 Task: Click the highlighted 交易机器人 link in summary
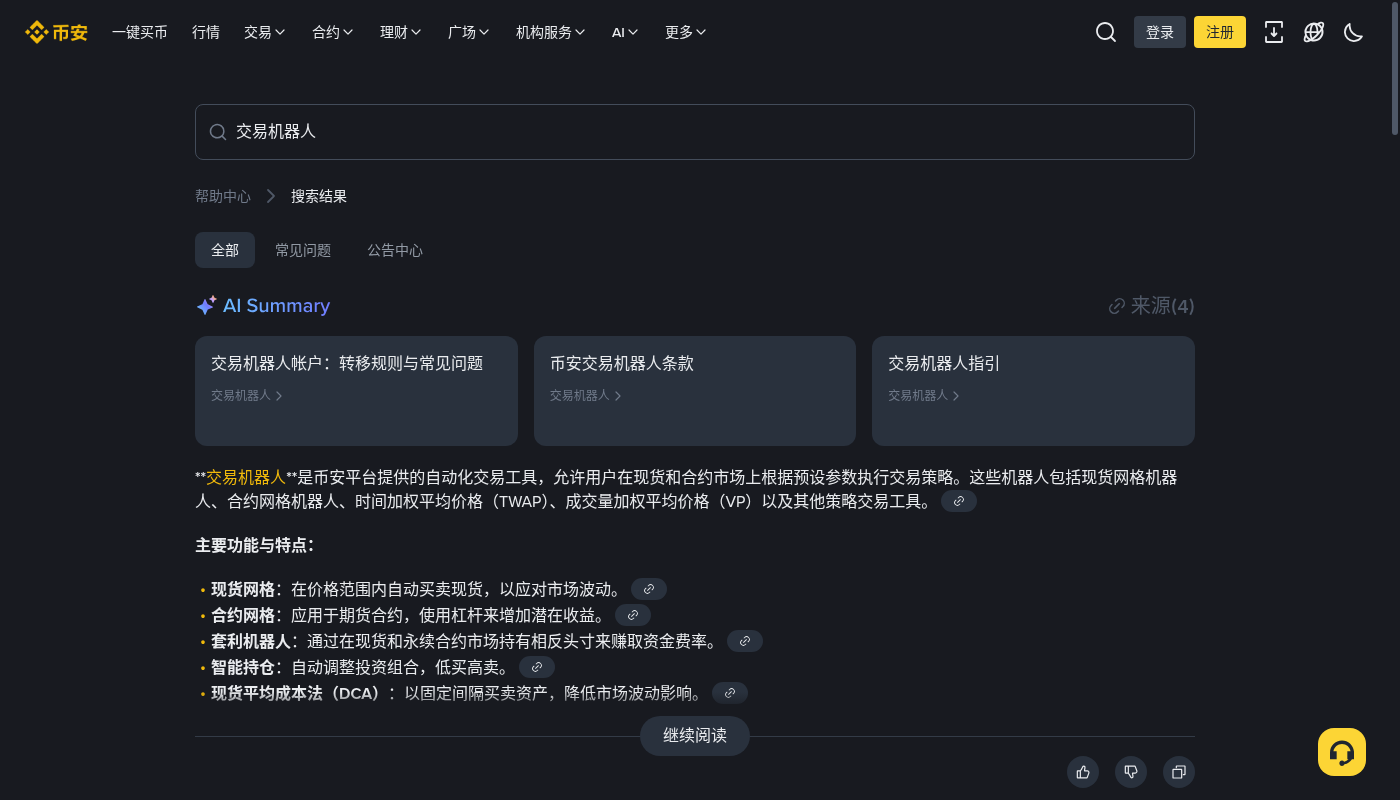point(246,477)
